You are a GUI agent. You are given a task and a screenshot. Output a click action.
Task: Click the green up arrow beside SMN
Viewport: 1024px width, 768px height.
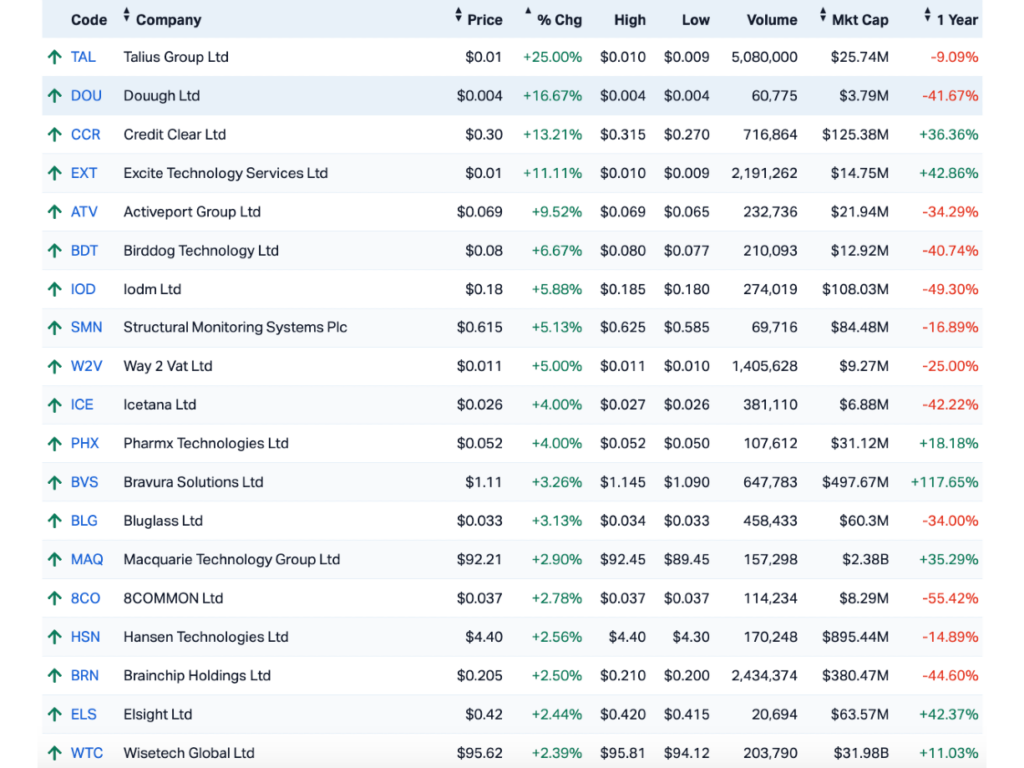click(x=55, y=328)
